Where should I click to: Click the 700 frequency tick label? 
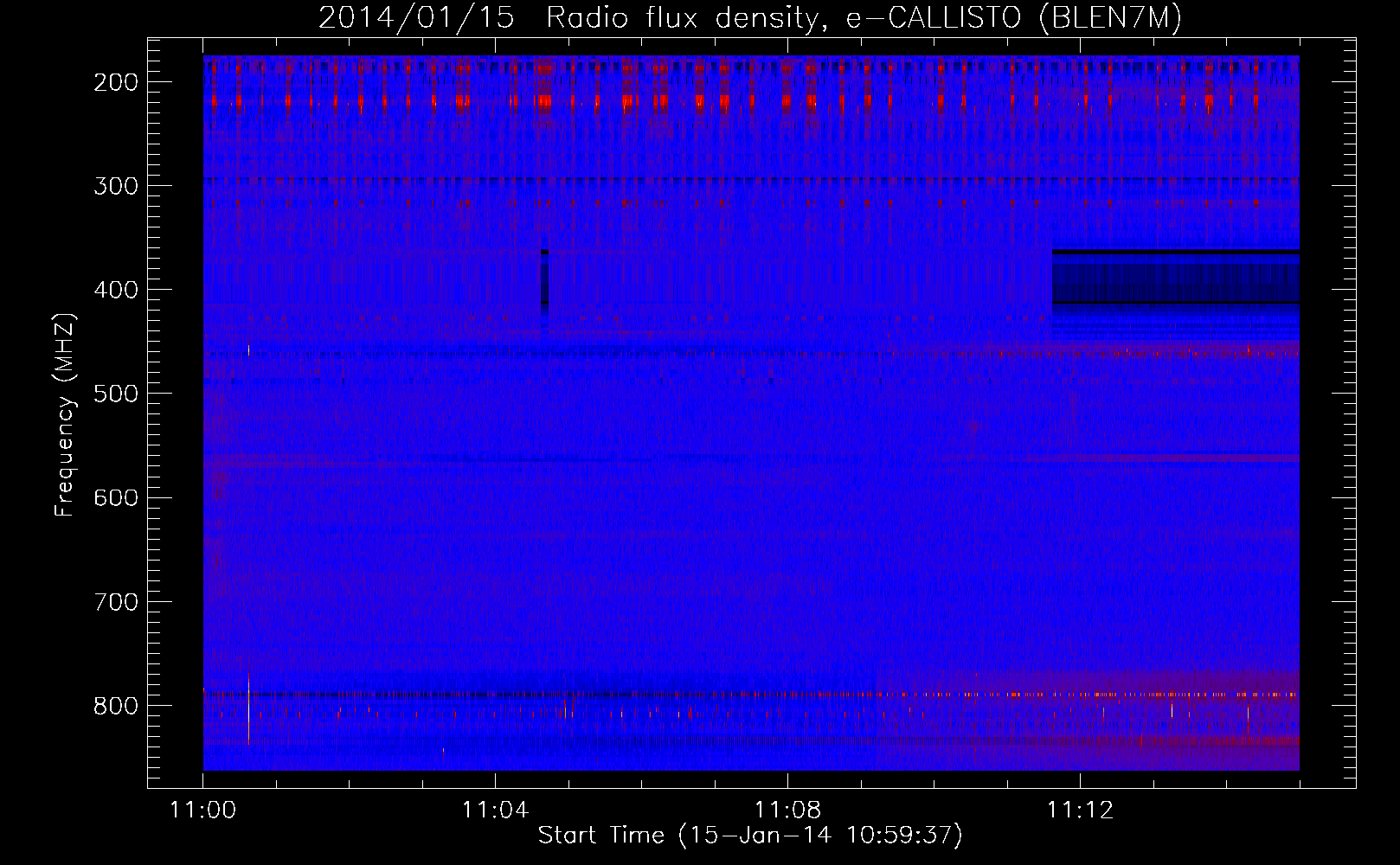[116, 602]
